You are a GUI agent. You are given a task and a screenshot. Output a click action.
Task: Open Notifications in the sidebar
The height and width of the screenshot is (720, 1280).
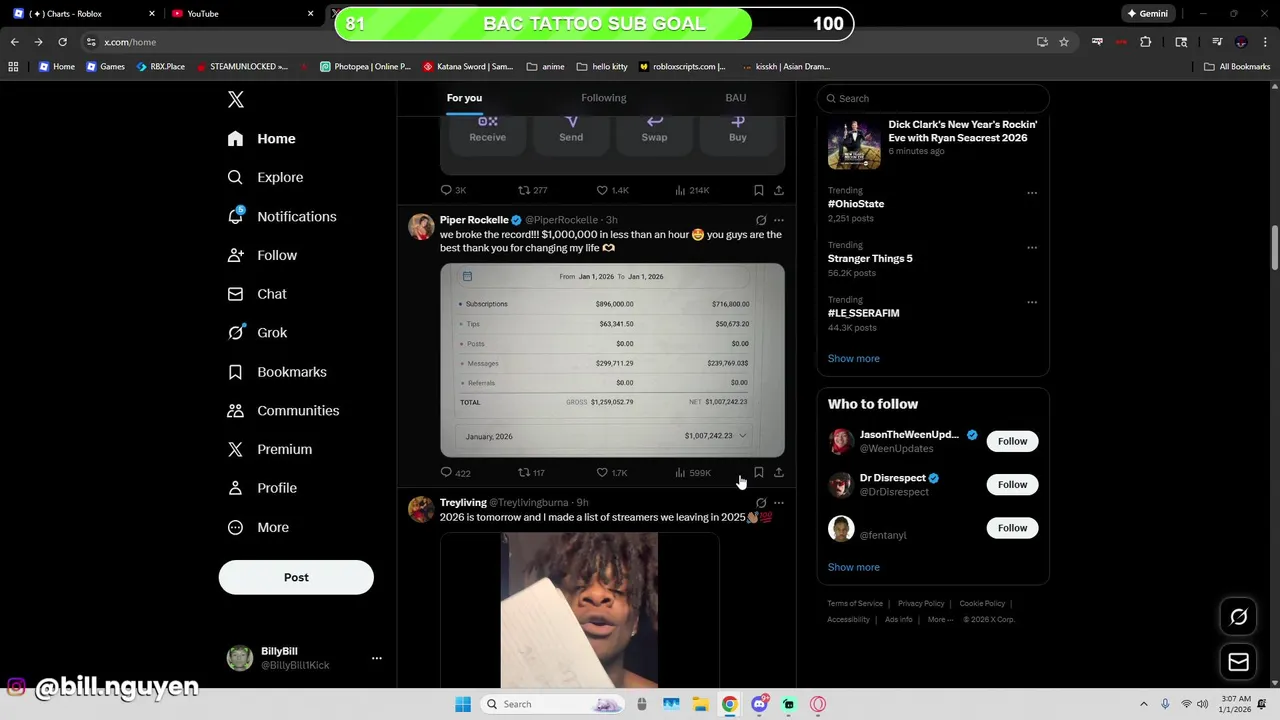[x=282, y=216]
